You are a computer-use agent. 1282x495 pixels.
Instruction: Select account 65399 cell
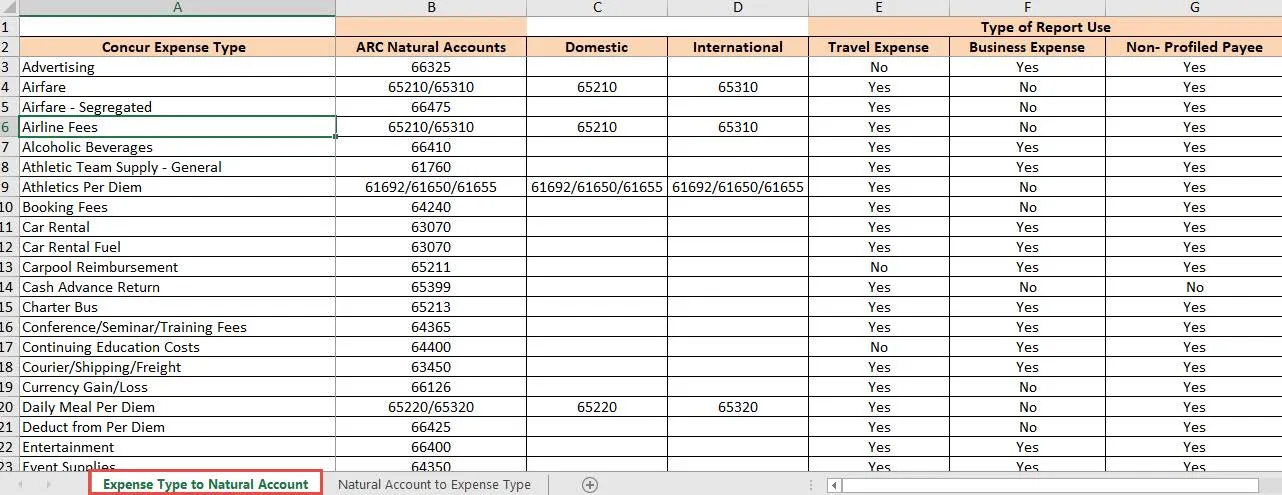pyautogui.click(x=431, y=287)
